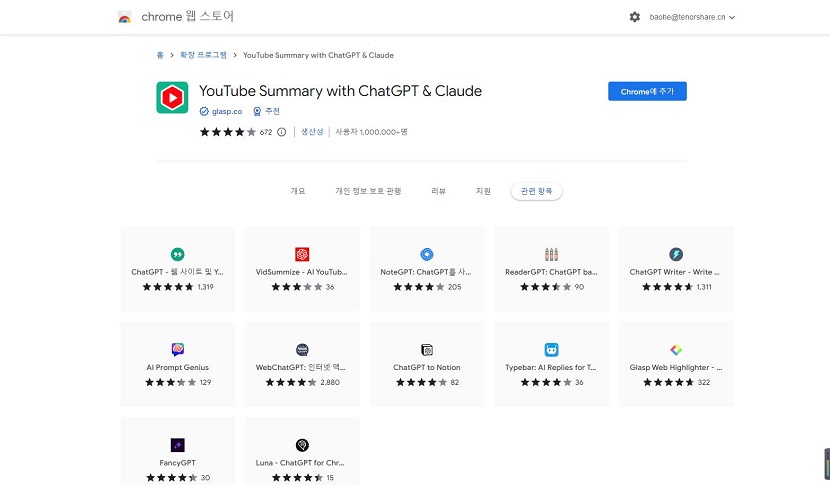This screenshot has height=485, width=830.
Task: Open ReaderGPT: ChatGPT ba... card title
Action: point(551,272)
